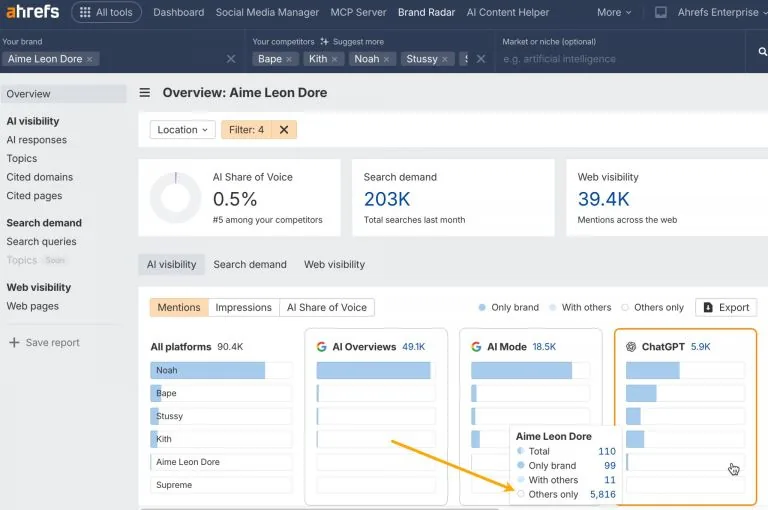This screenshot has height=510, width=768.
Task: Select Overview in the sidebar
Action: click(64, 94)
